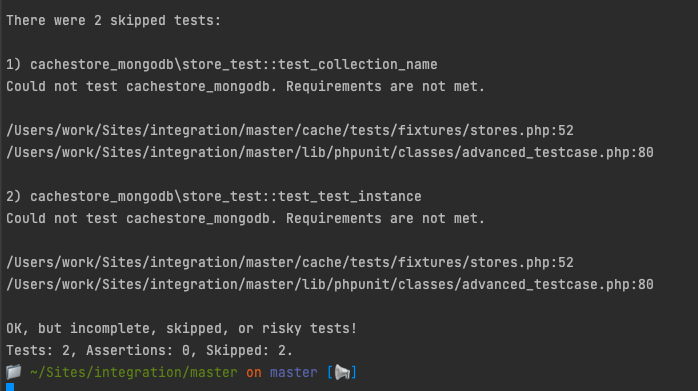Click the orange 'on' word in the prompt
Image resolution: width=698 pixels, height=391 pixels.
coord(254,372)
